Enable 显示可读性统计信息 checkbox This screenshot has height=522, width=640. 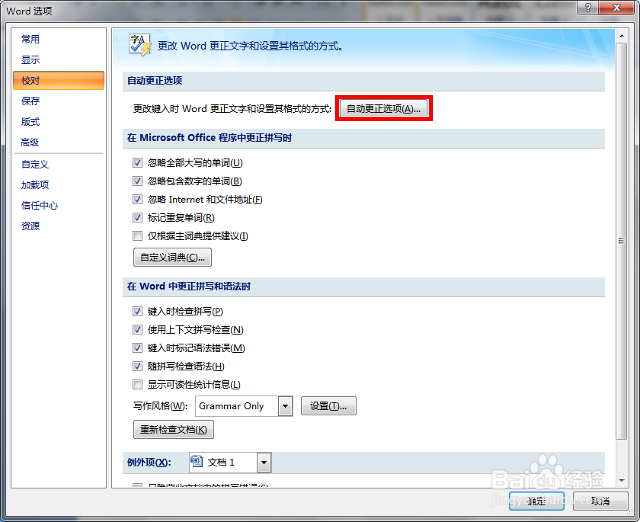click(x=137, y=384)
